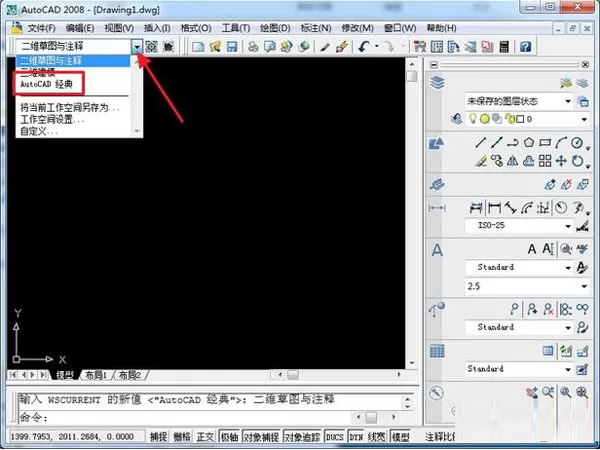Select the Circle tool in dashboard
600x450 pixels.
577,143
